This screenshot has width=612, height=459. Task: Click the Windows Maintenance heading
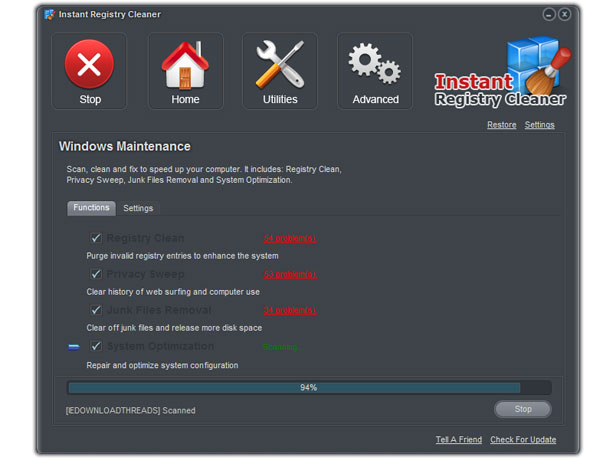(125, 146)
